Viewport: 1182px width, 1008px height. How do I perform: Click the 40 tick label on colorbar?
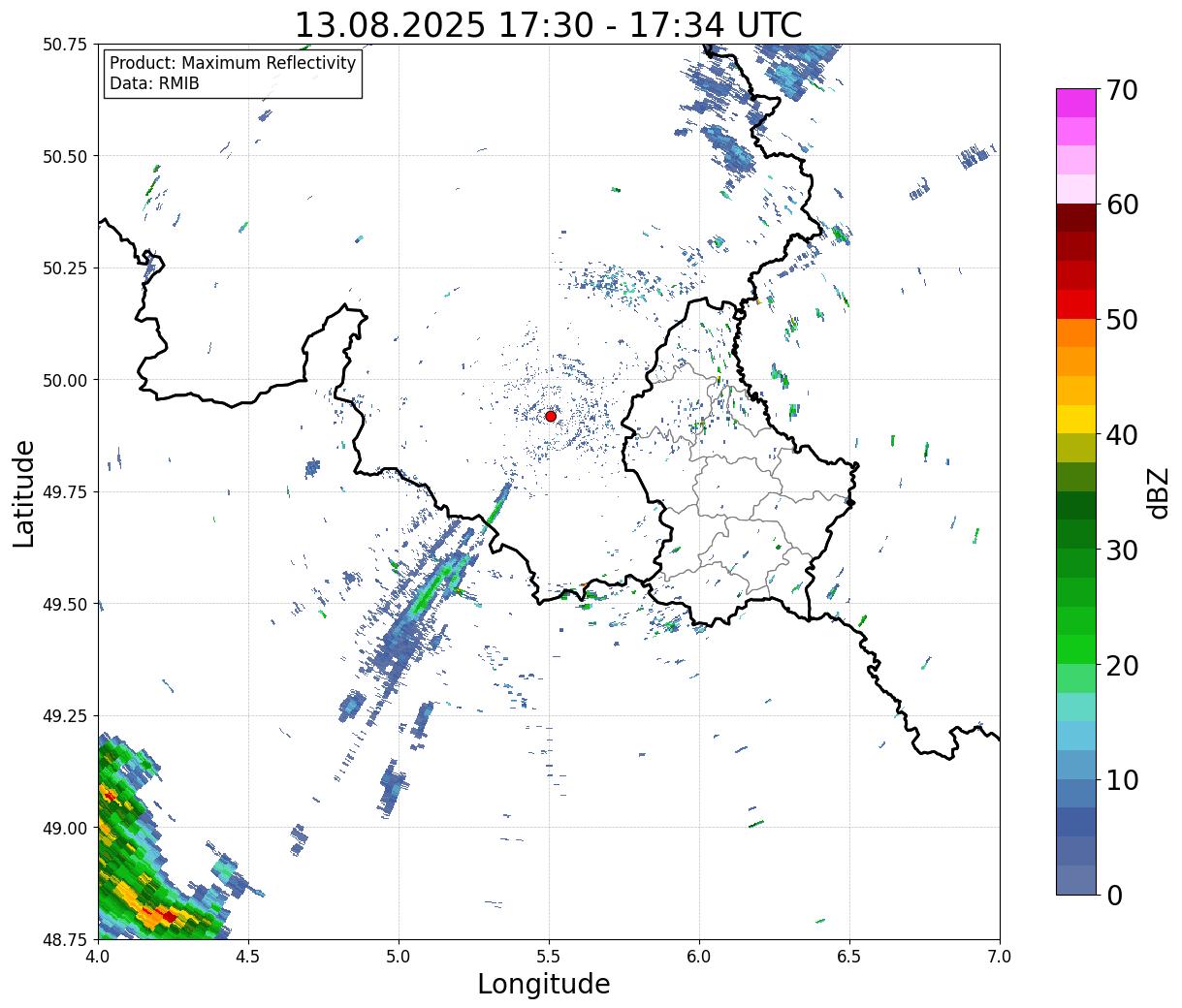point(1120,434)
